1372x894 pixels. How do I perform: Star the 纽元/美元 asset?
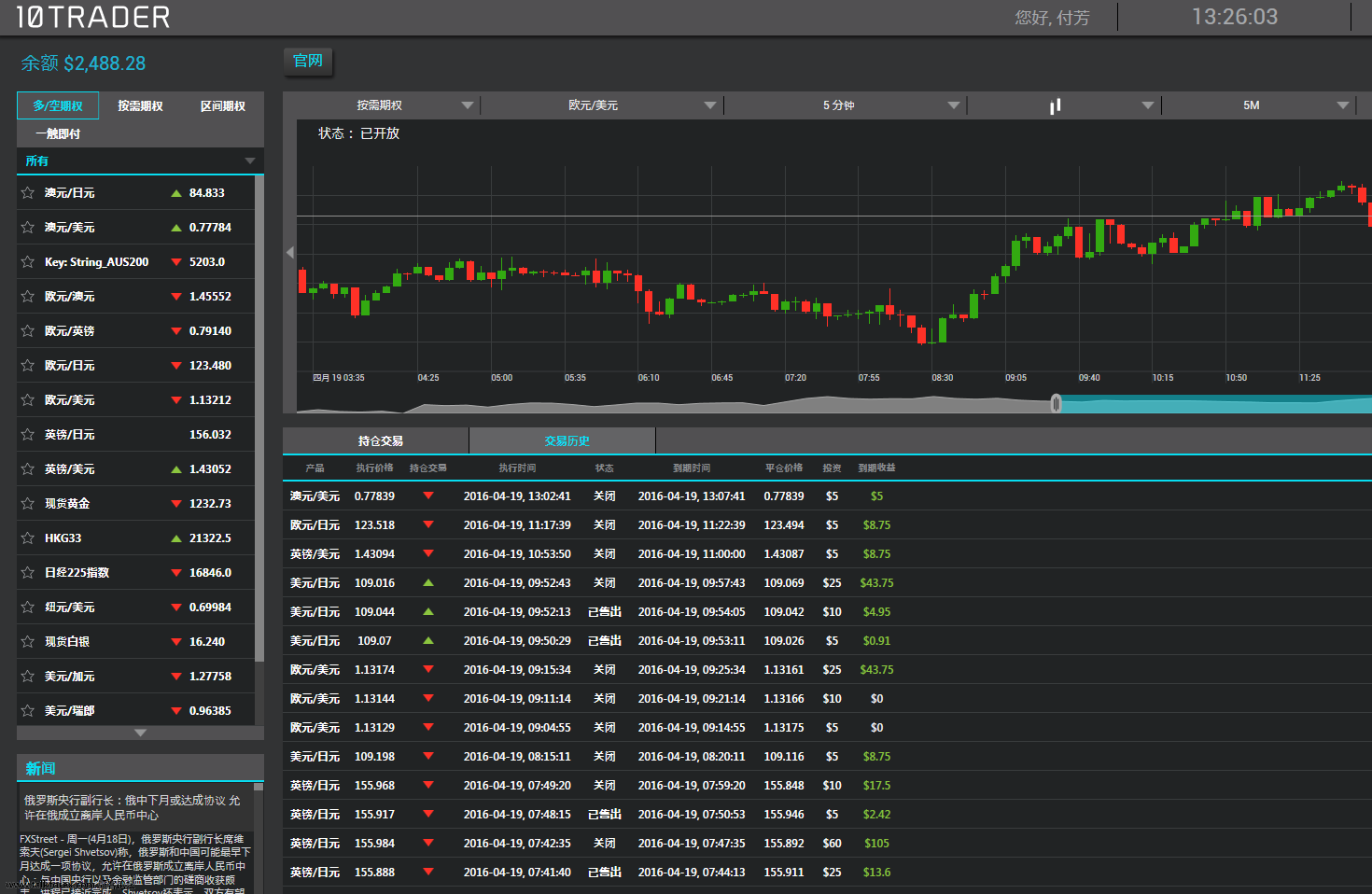click(x=28, y=608)
